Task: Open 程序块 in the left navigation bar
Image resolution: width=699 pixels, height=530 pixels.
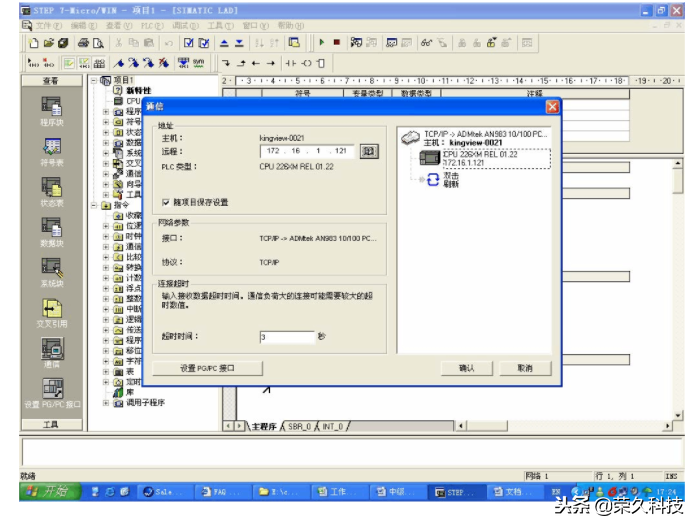Action: pyautogui.click(x=50, y=111)
